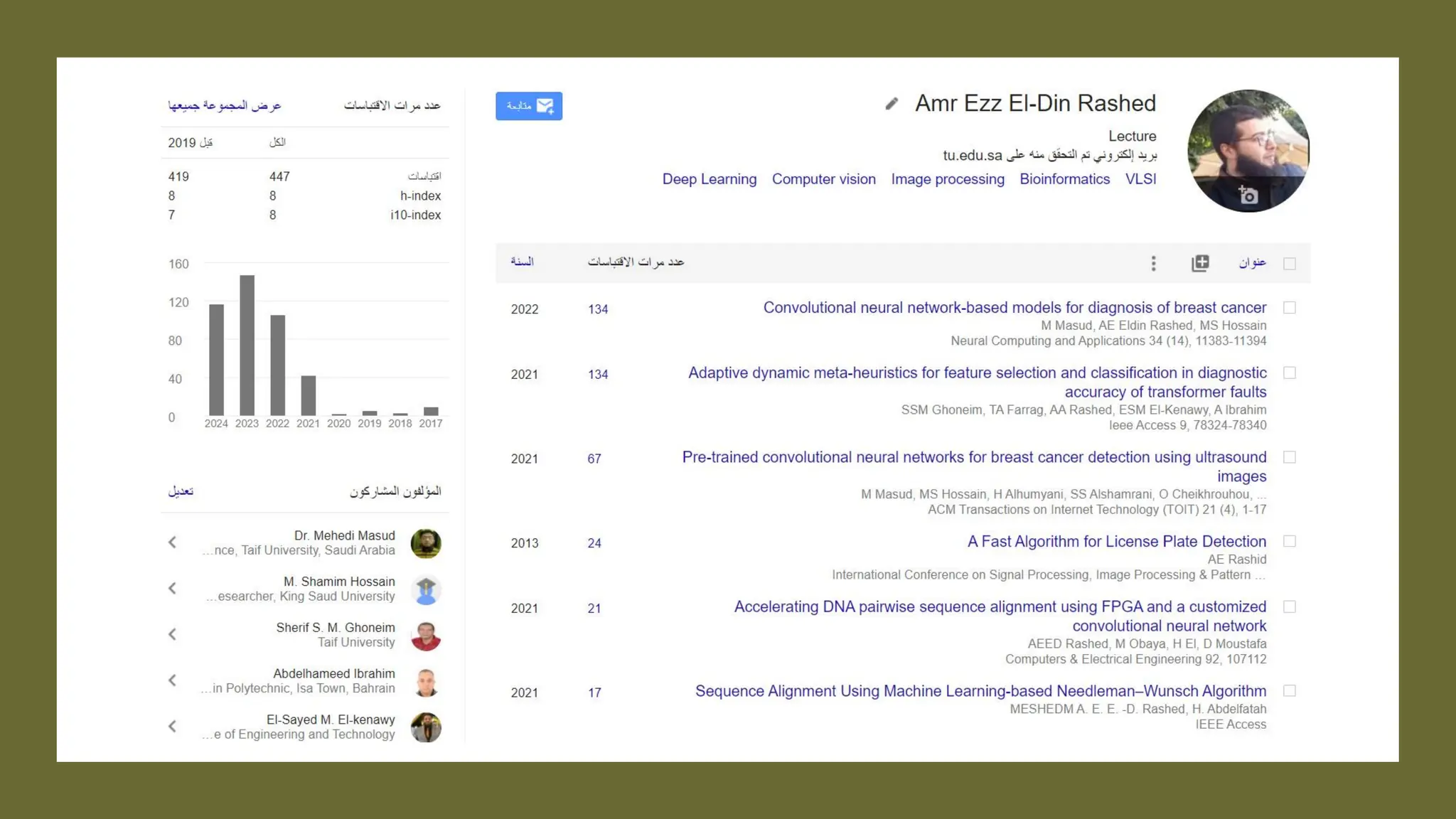Open the three-dot more options menu
Image resolution: width=1456 pixels, height=819 pixels.
pos(1153,264)
